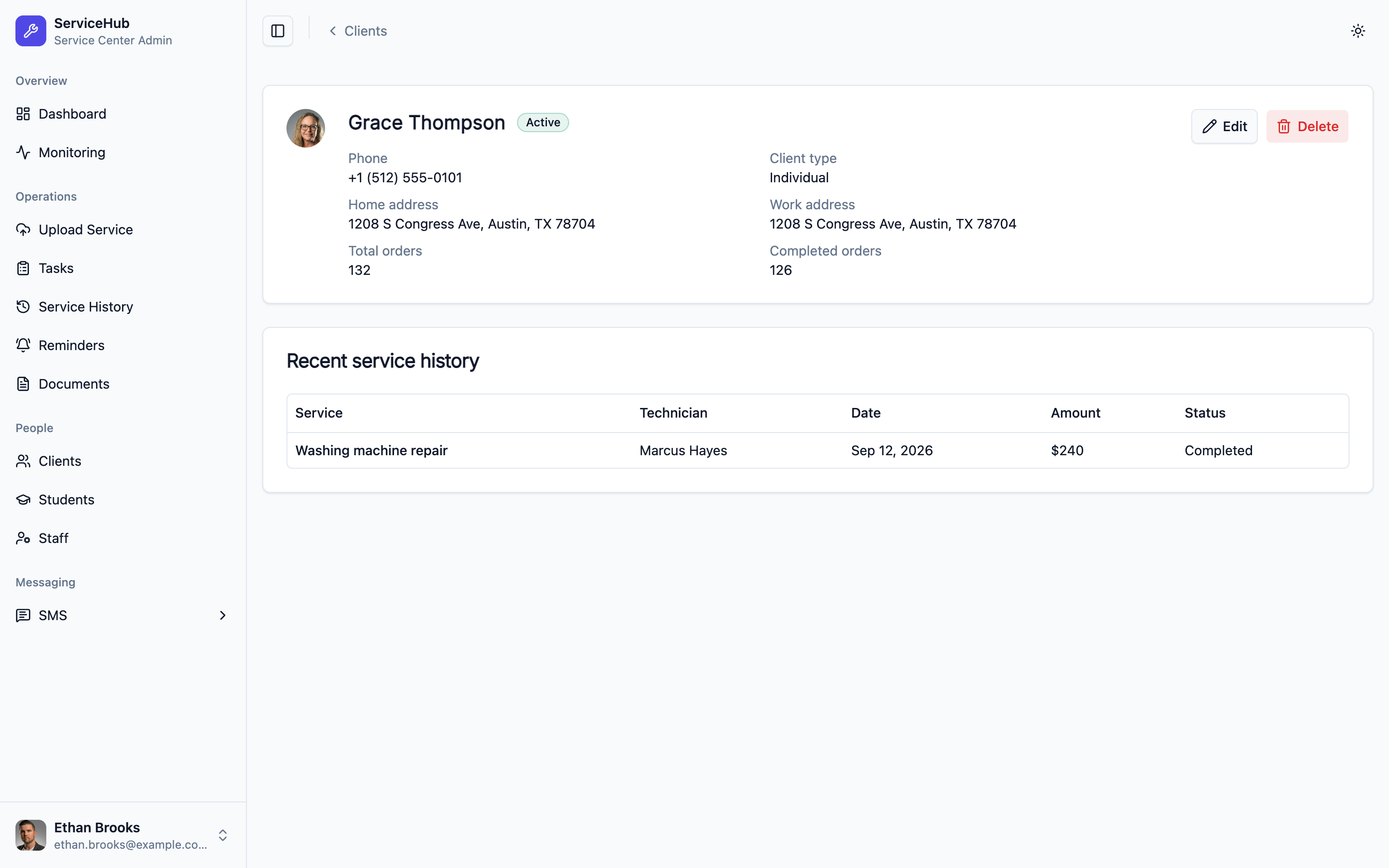Click technician Marcus Hayes in the table
Image resolution: width=1389 pixels, height=868 pixels.
coord(683,451)
